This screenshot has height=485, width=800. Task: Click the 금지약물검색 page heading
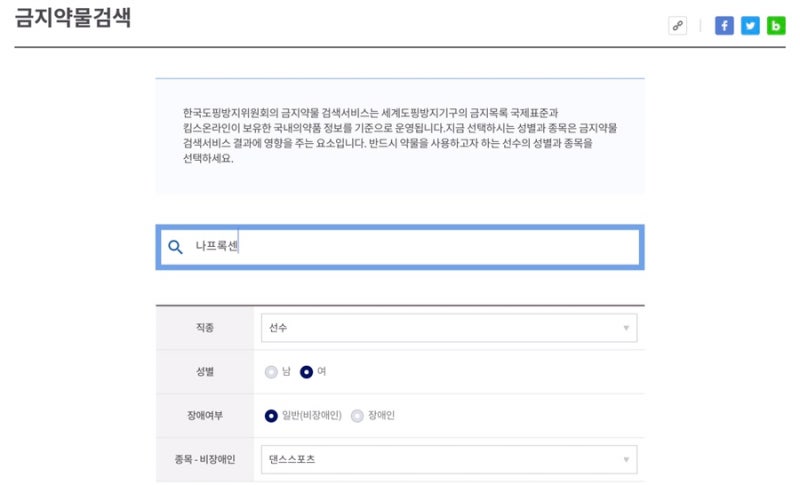coord(73,20)
